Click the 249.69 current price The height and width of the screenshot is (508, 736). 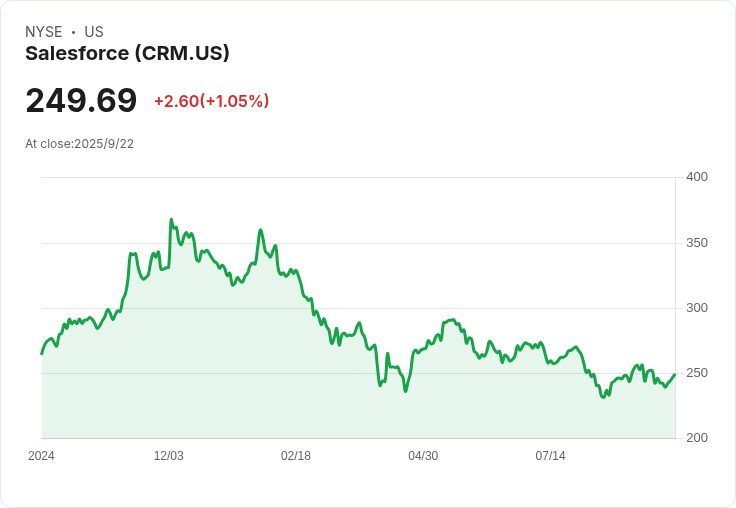[x=81, y=100]
